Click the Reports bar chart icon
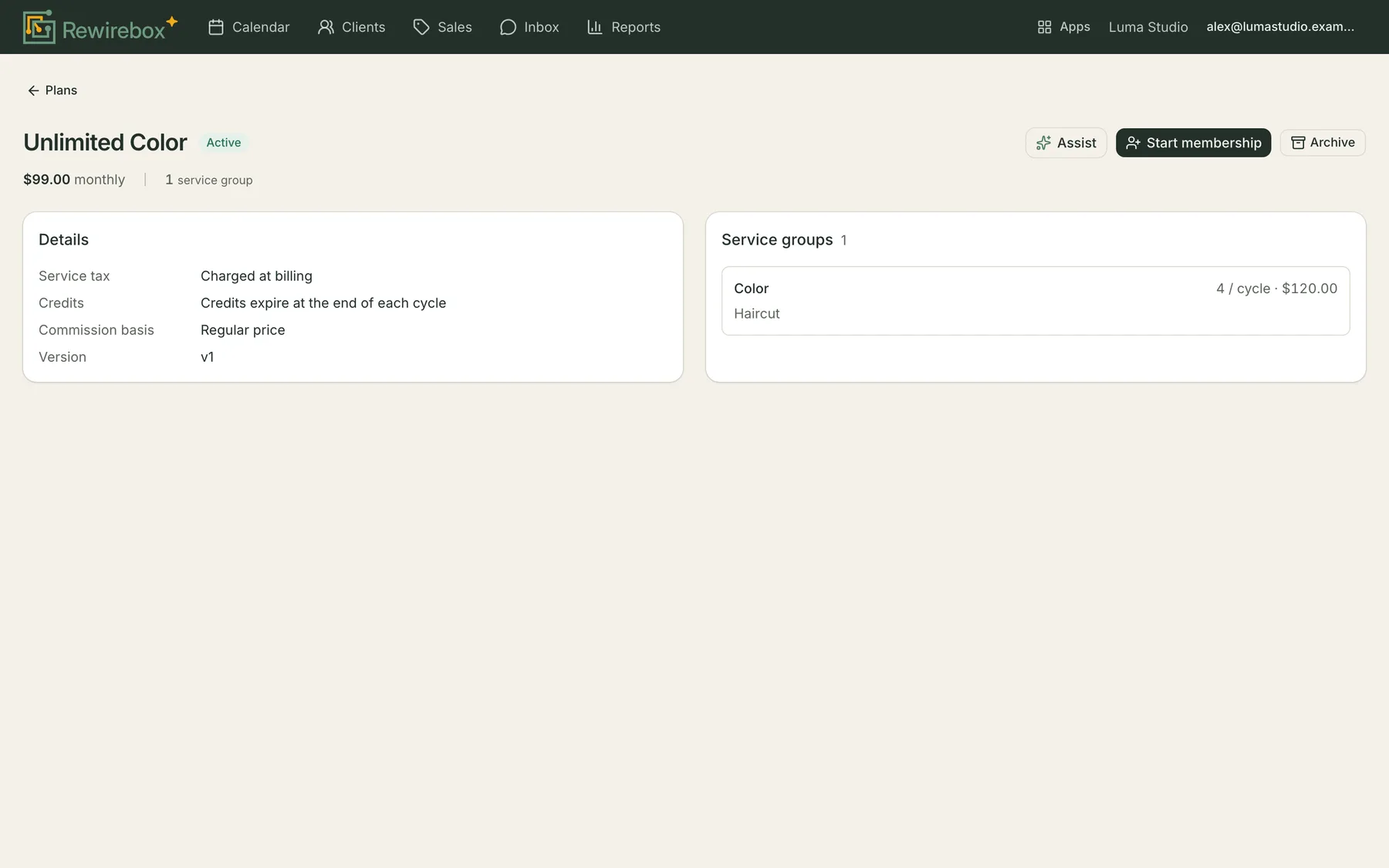 pyautogui.click(x=594, y=27)
